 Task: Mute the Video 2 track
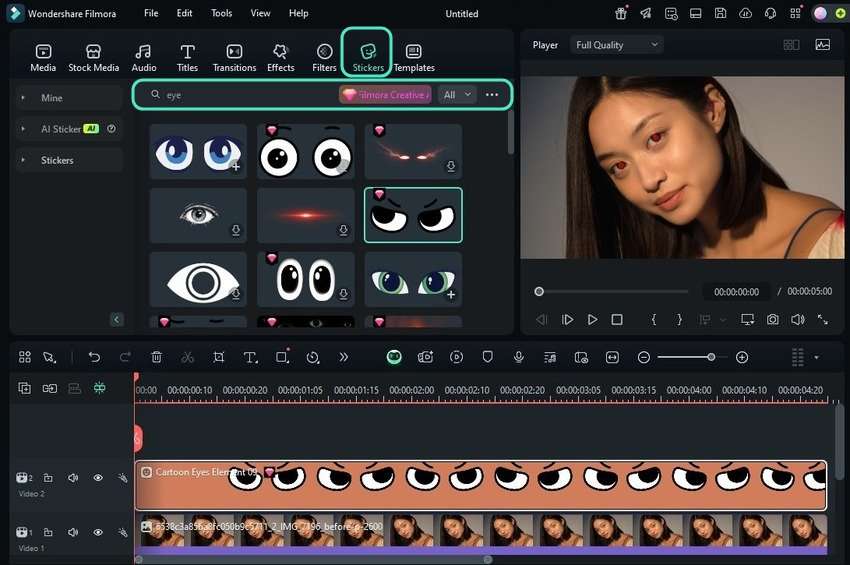click(x=73, y=478)
